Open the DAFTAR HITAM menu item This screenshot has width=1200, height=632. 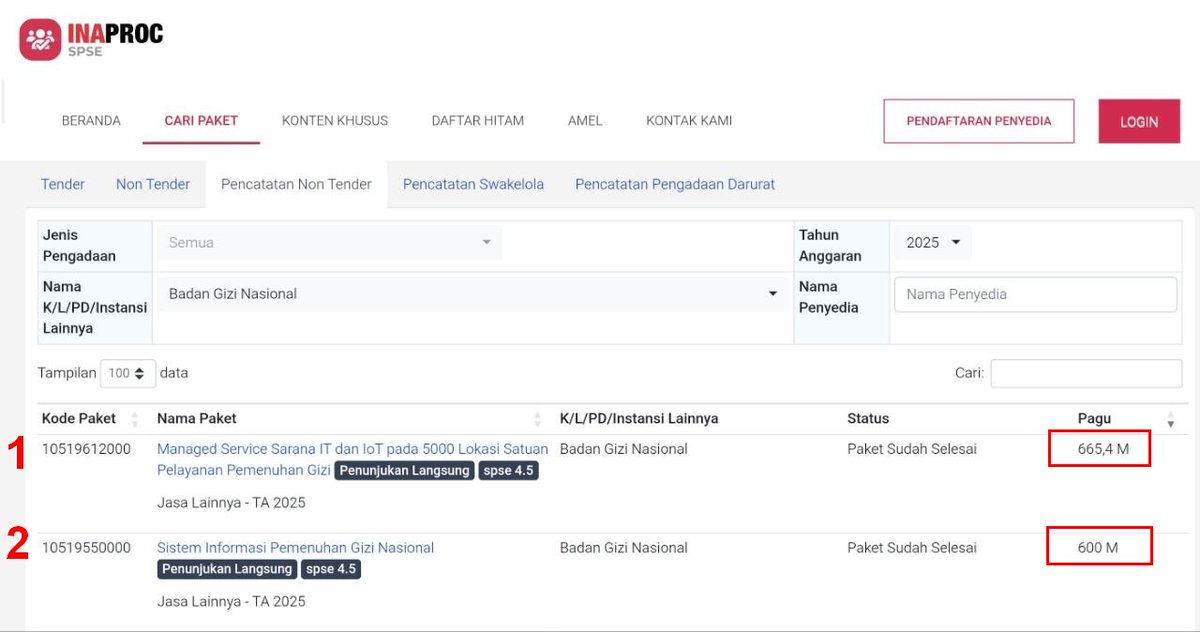477,120
